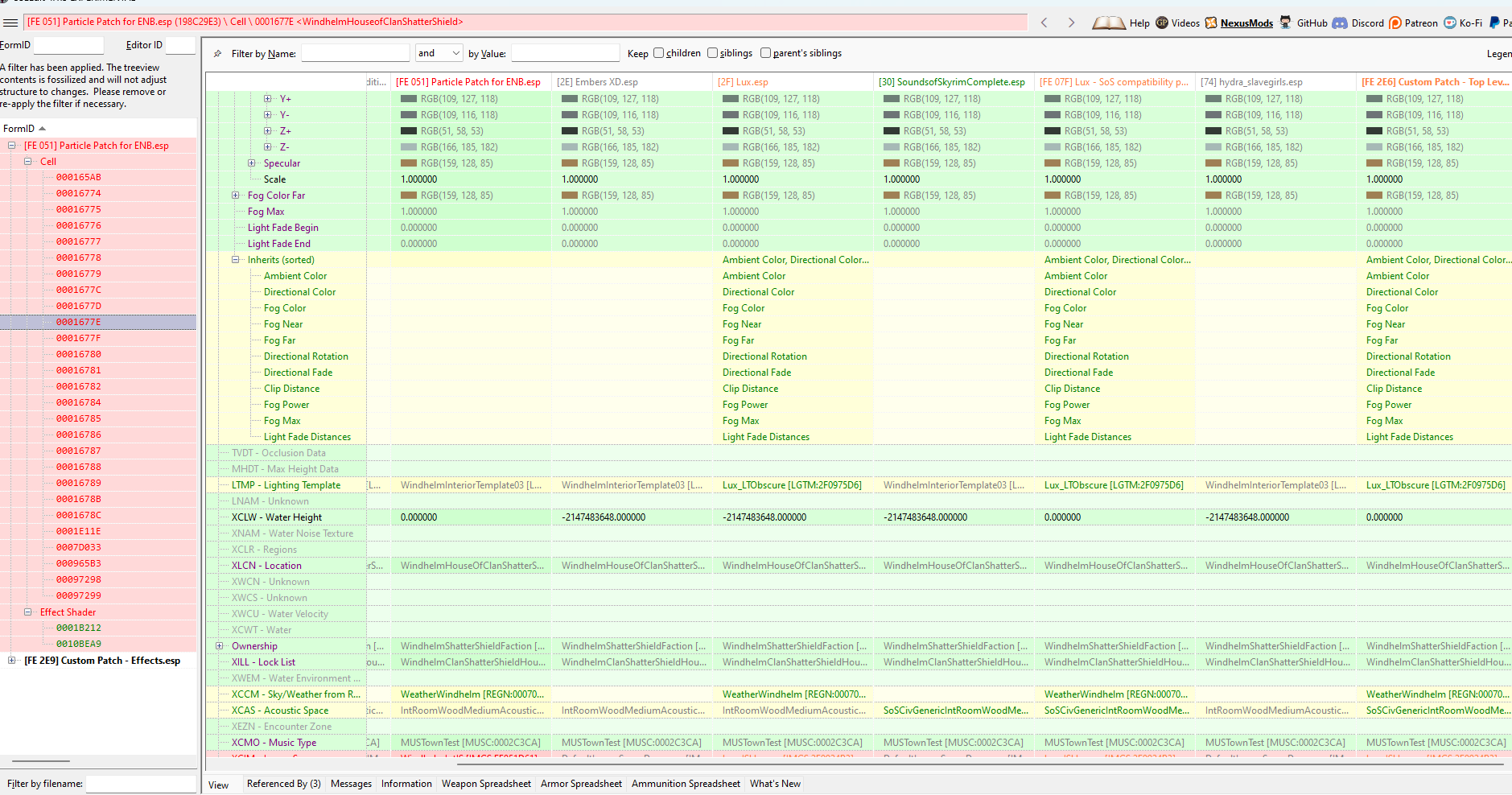Image resolution: width=1512 pixels, height=795 pixels.
Task: Click Fog Color Far swatch in SoundsofSkyrimComplete column
Action: (x=892, y=196)
